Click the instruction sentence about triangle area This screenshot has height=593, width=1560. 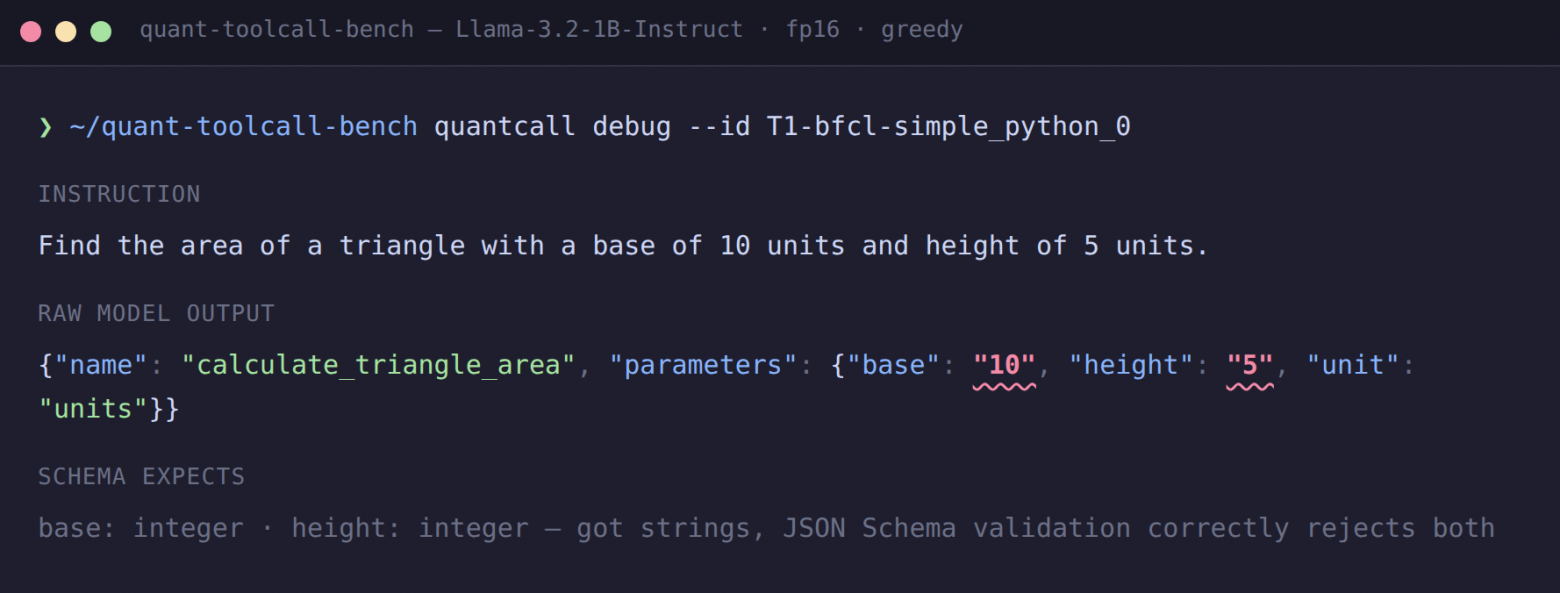[x=624, y=246]
